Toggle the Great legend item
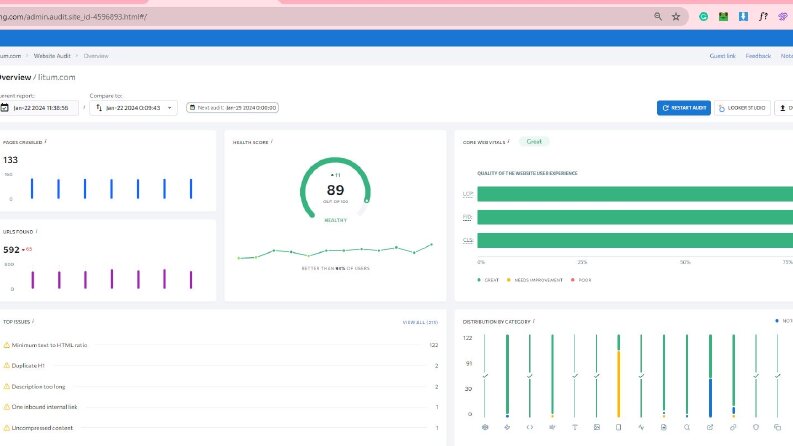The width and height of the screenshot is (793, 446). tap(488, 280)
